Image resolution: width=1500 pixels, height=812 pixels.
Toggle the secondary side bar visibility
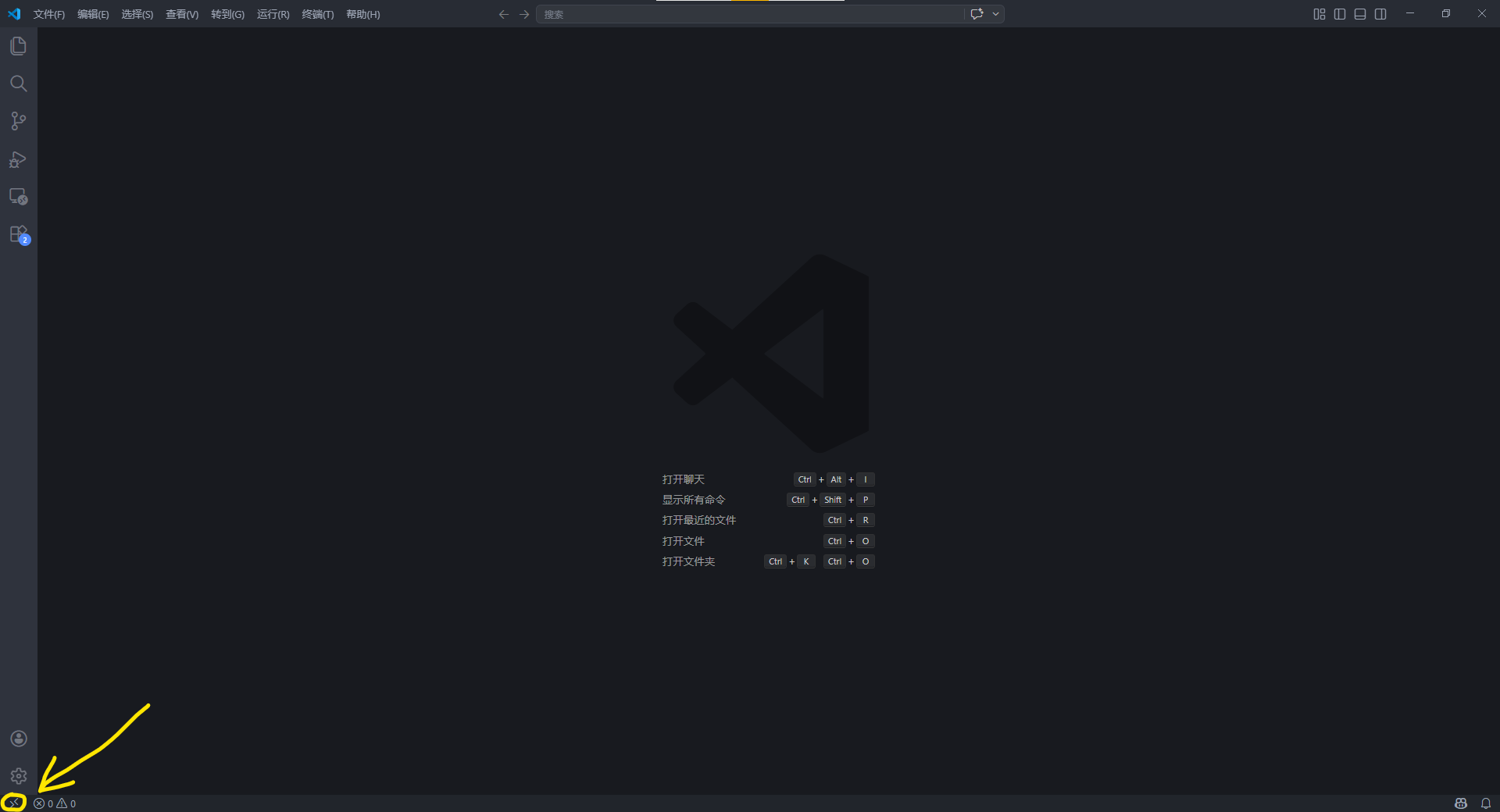point(1380,14)
